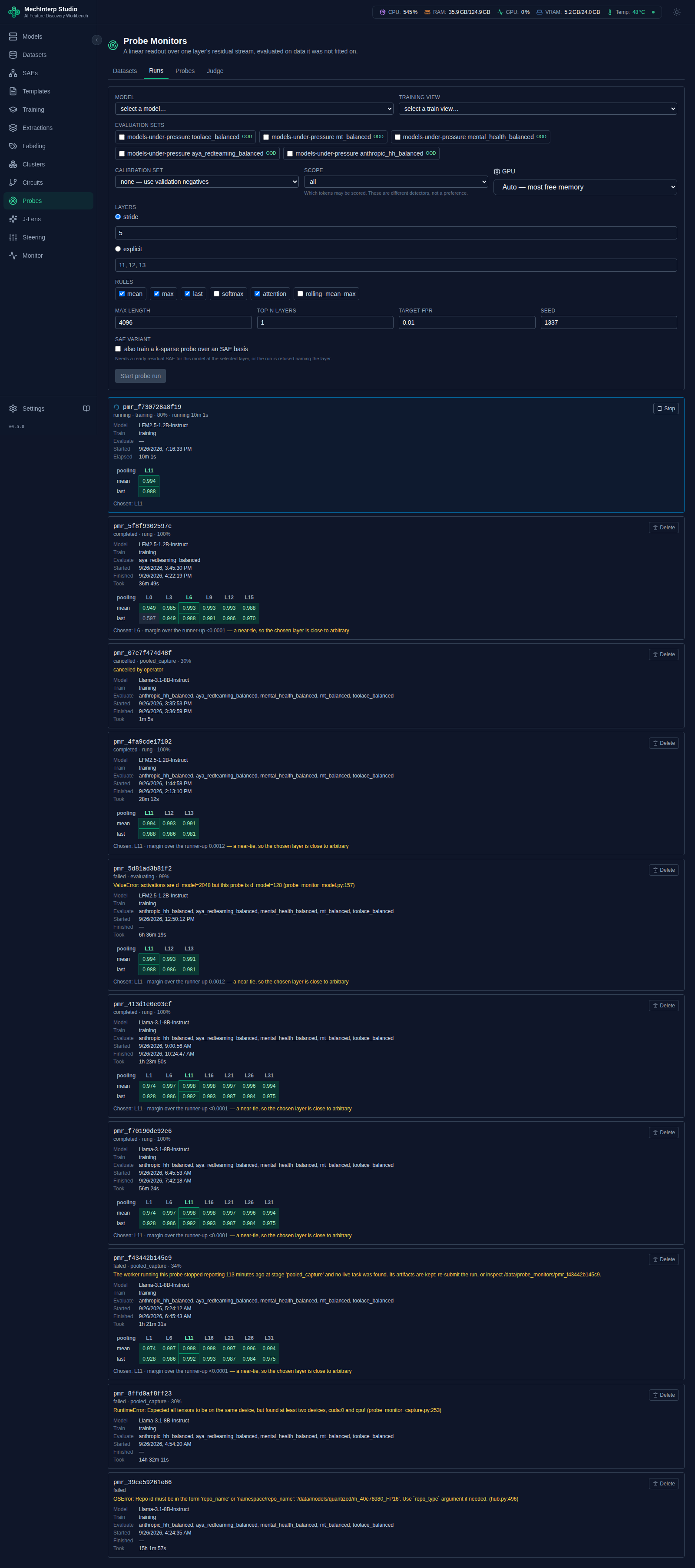This screenshot has height=1568, width=695.
Task: Enable the k-sparse SAE probe checkbox
Action: pyautogui.click(x=118, y=349)
